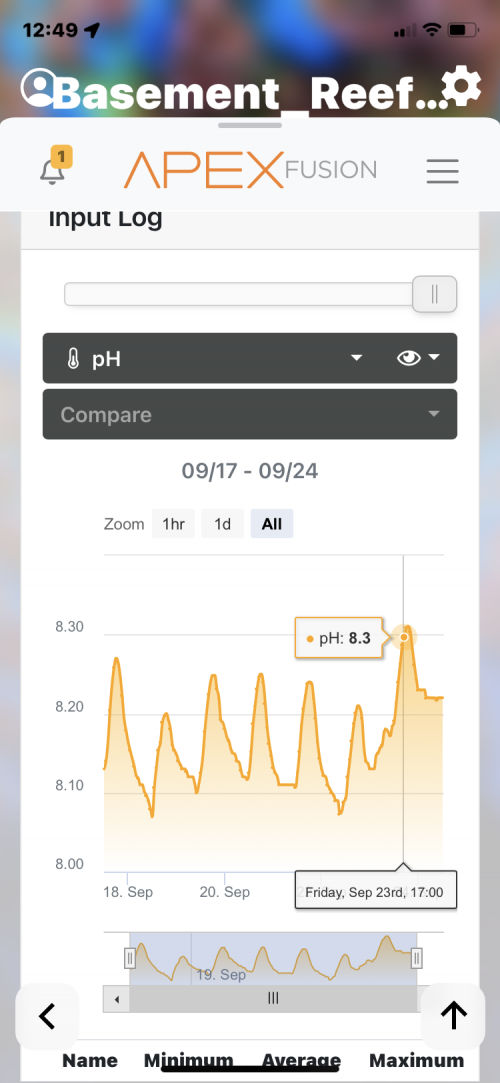Expand the arrow next to the eye icon
The width and height of the screenshot is (500, 1083).
coord(434,358)
